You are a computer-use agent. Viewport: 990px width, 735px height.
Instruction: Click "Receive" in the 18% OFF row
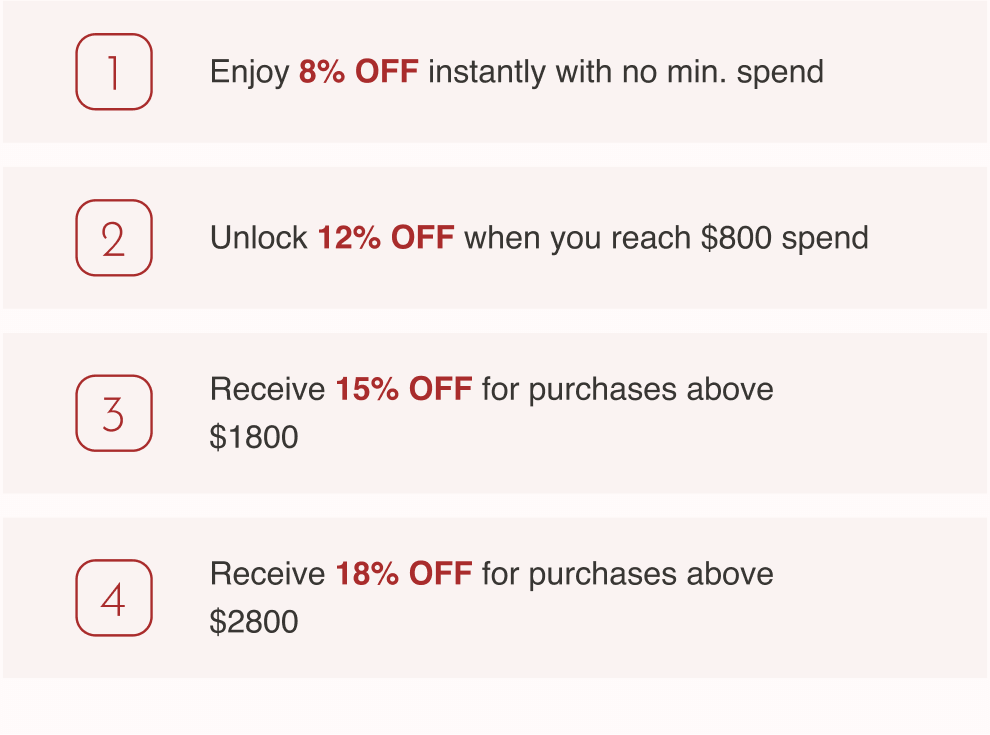coord(267,574)
